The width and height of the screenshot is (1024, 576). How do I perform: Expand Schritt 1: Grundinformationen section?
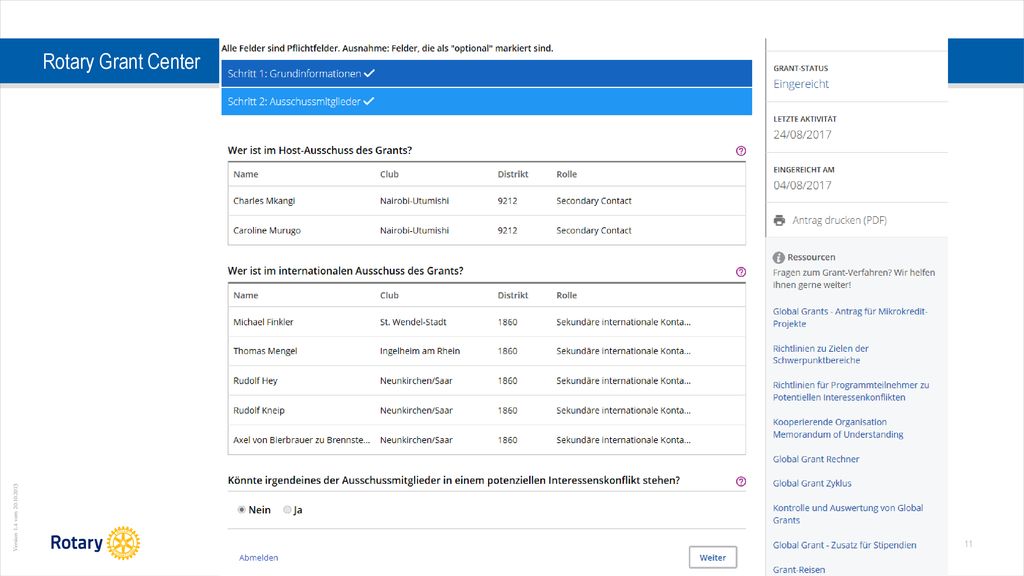coord(487,74)
